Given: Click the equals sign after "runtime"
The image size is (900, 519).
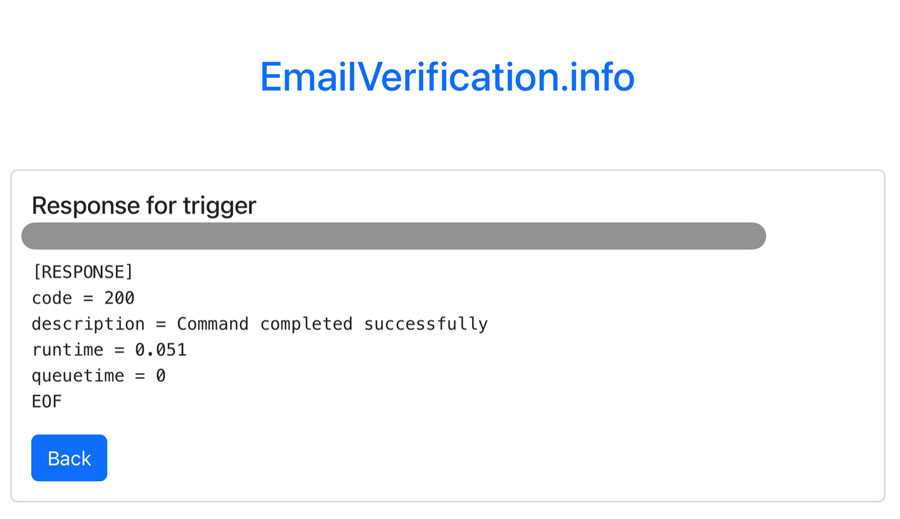Looking at the screenshot, I should [119, 350].
